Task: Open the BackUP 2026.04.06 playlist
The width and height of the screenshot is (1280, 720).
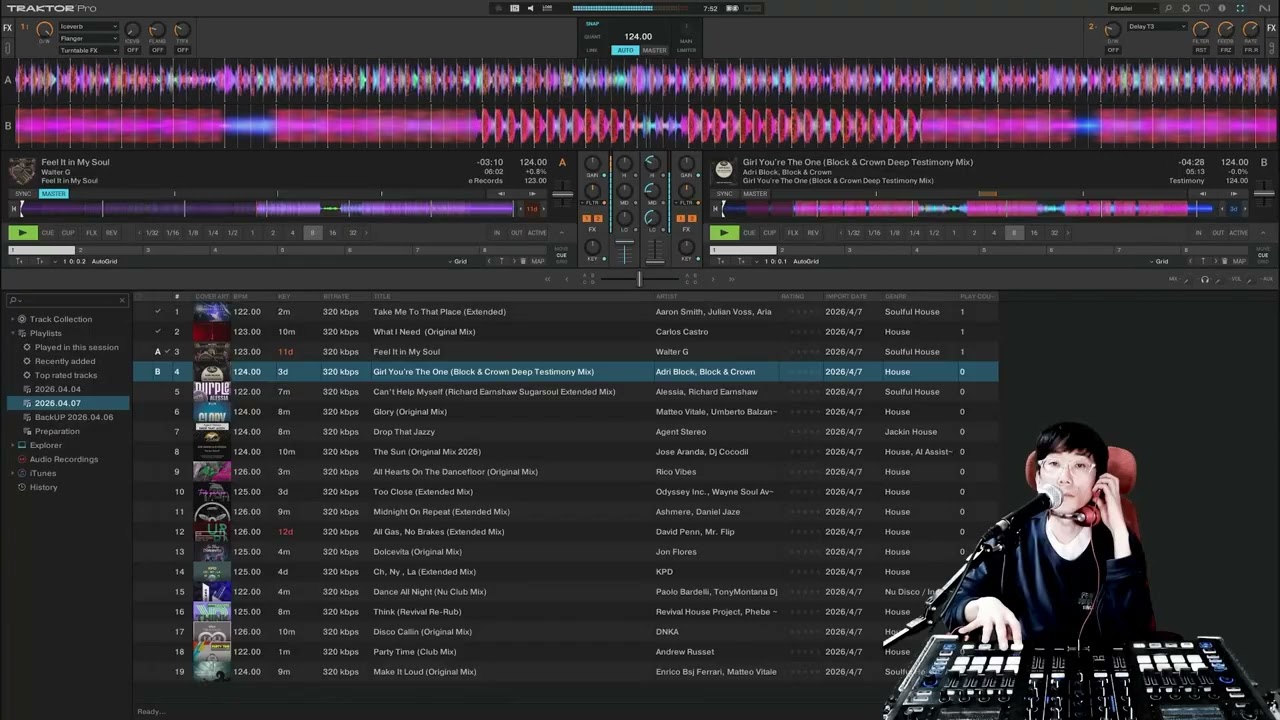Action: pyautogui.click(x=74, y=417)
